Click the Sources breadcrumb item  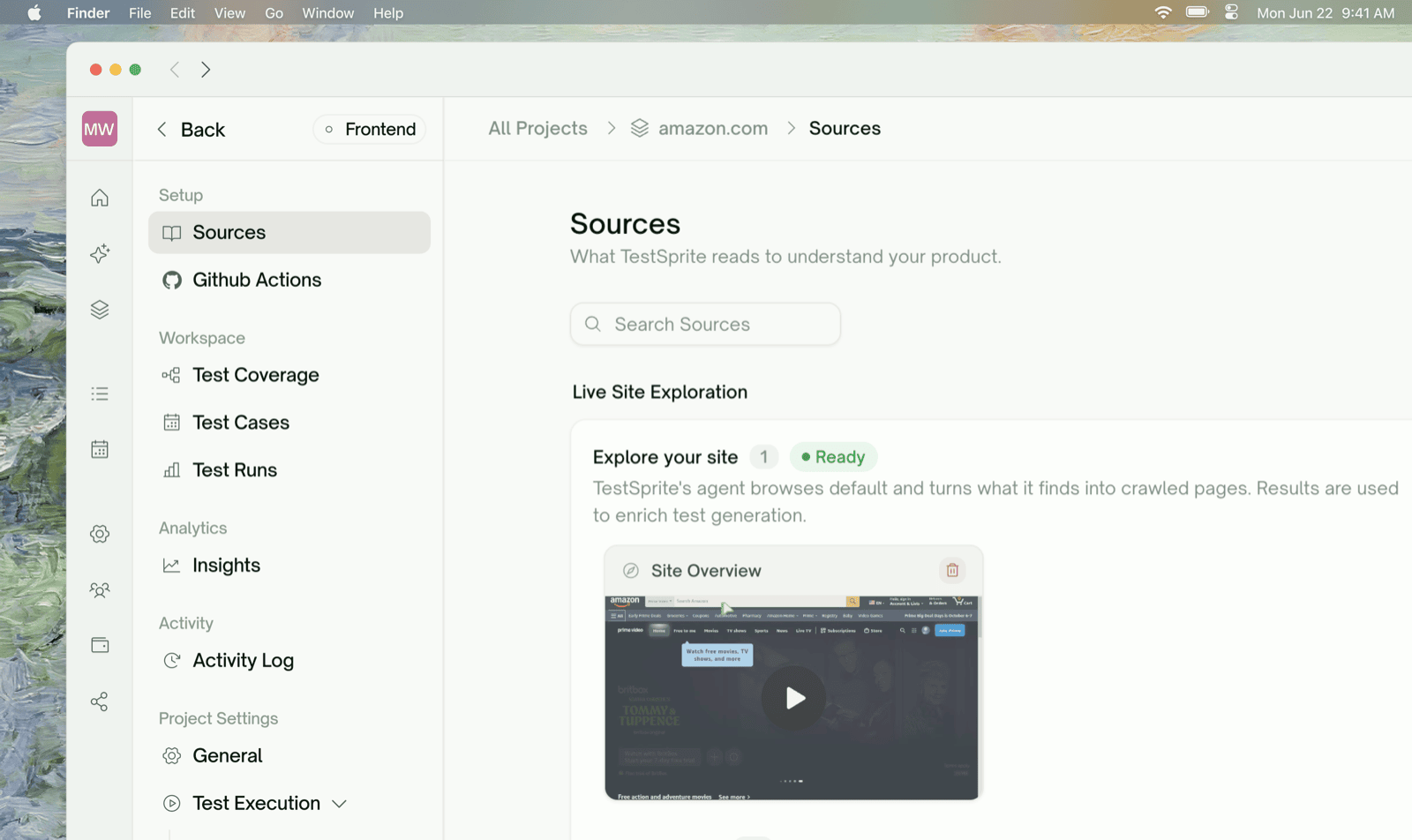coord(845,128)
